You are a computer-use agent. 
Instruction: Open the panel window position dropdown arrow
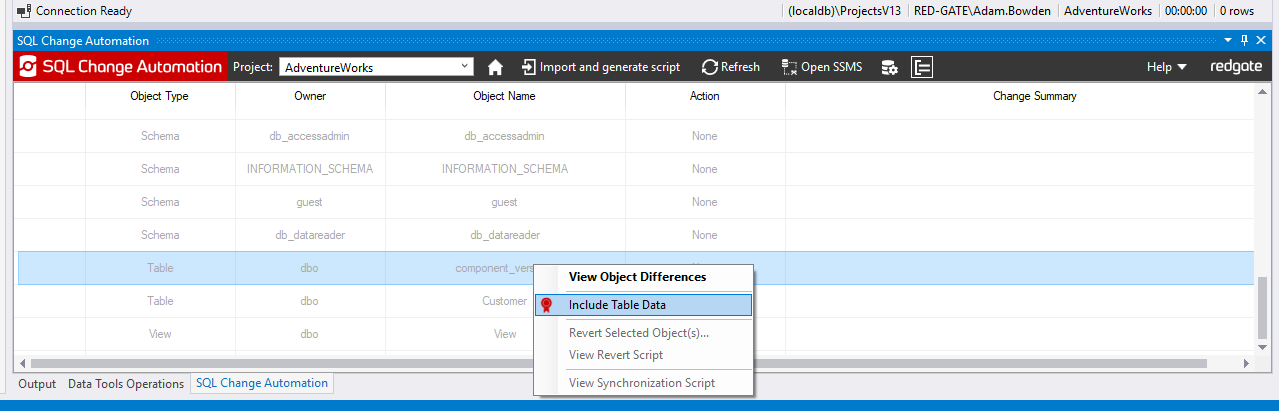pyautogui.click(x=1229, y=41)
